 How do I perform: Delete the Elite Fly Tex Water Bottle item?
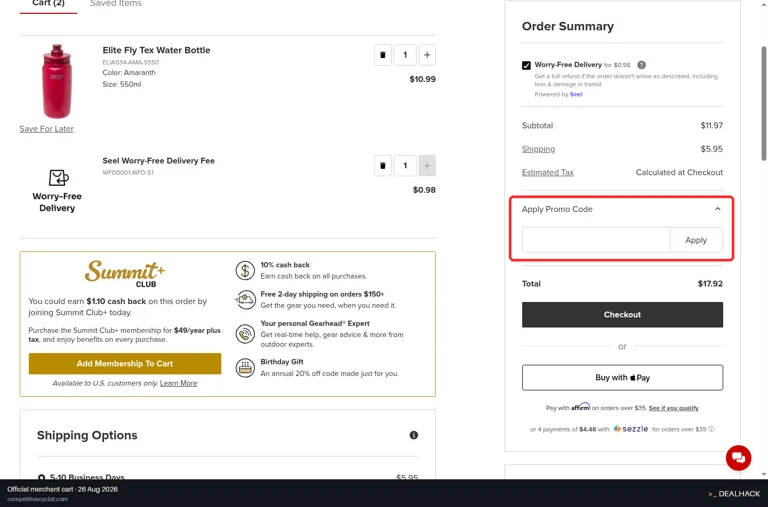383,55
